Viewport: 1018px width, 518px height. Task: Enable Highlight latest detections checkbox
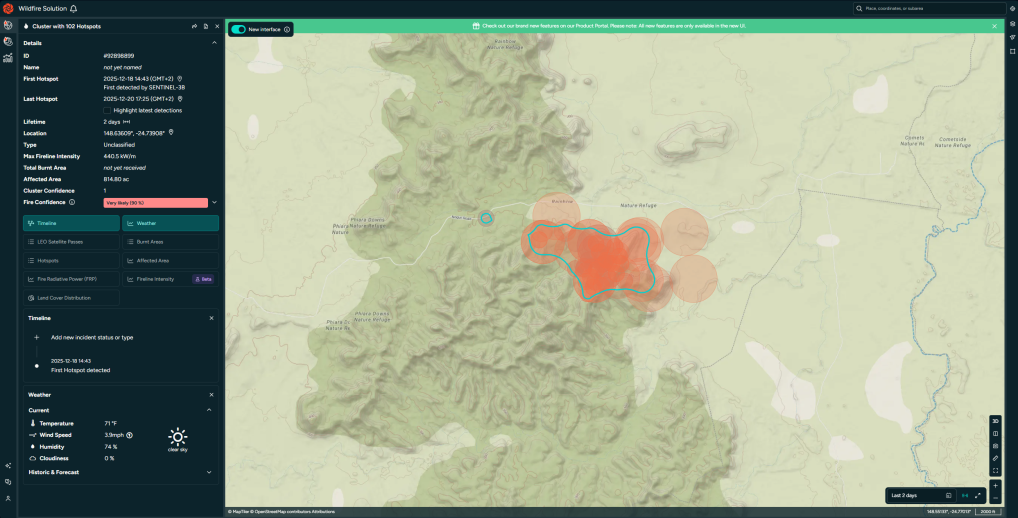tap(108, 110)
